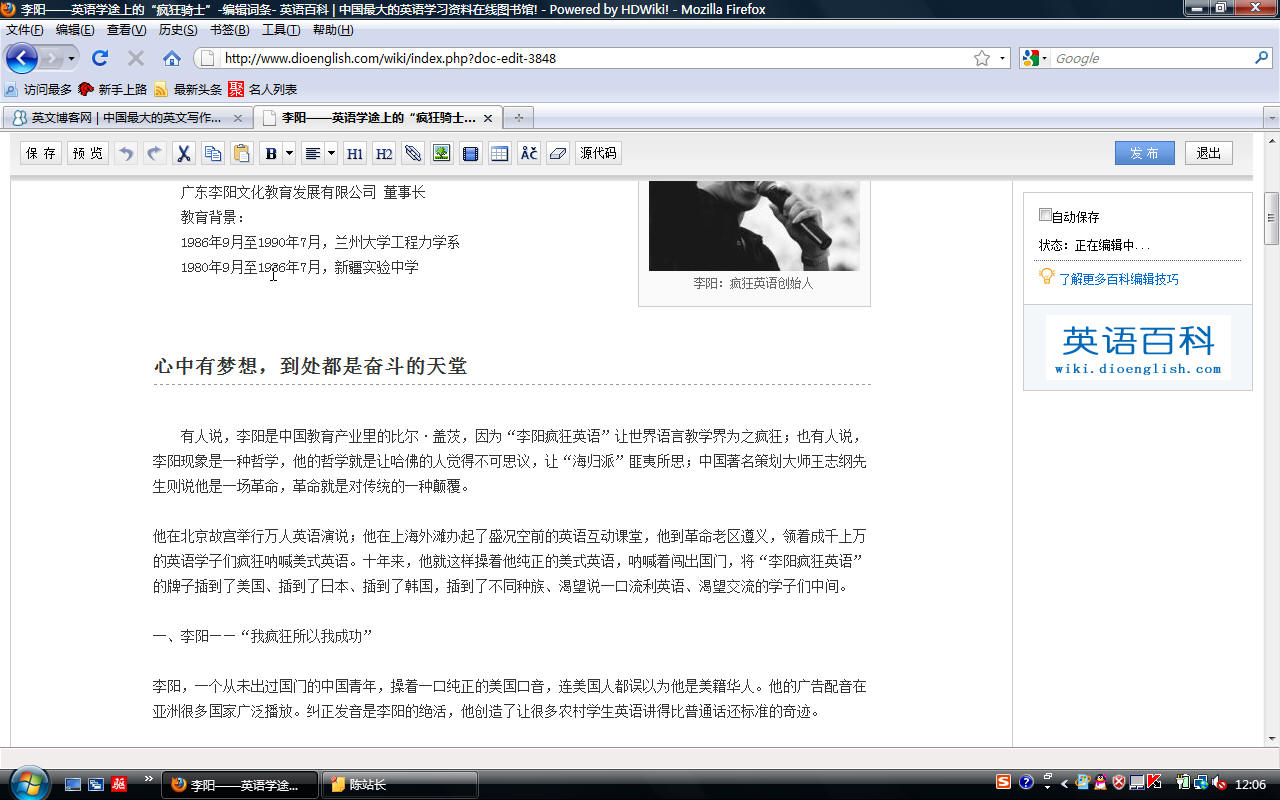The image size is (1280, 800).
Task: Open the 书签(B) menu
Action: [x=229, y=30]
